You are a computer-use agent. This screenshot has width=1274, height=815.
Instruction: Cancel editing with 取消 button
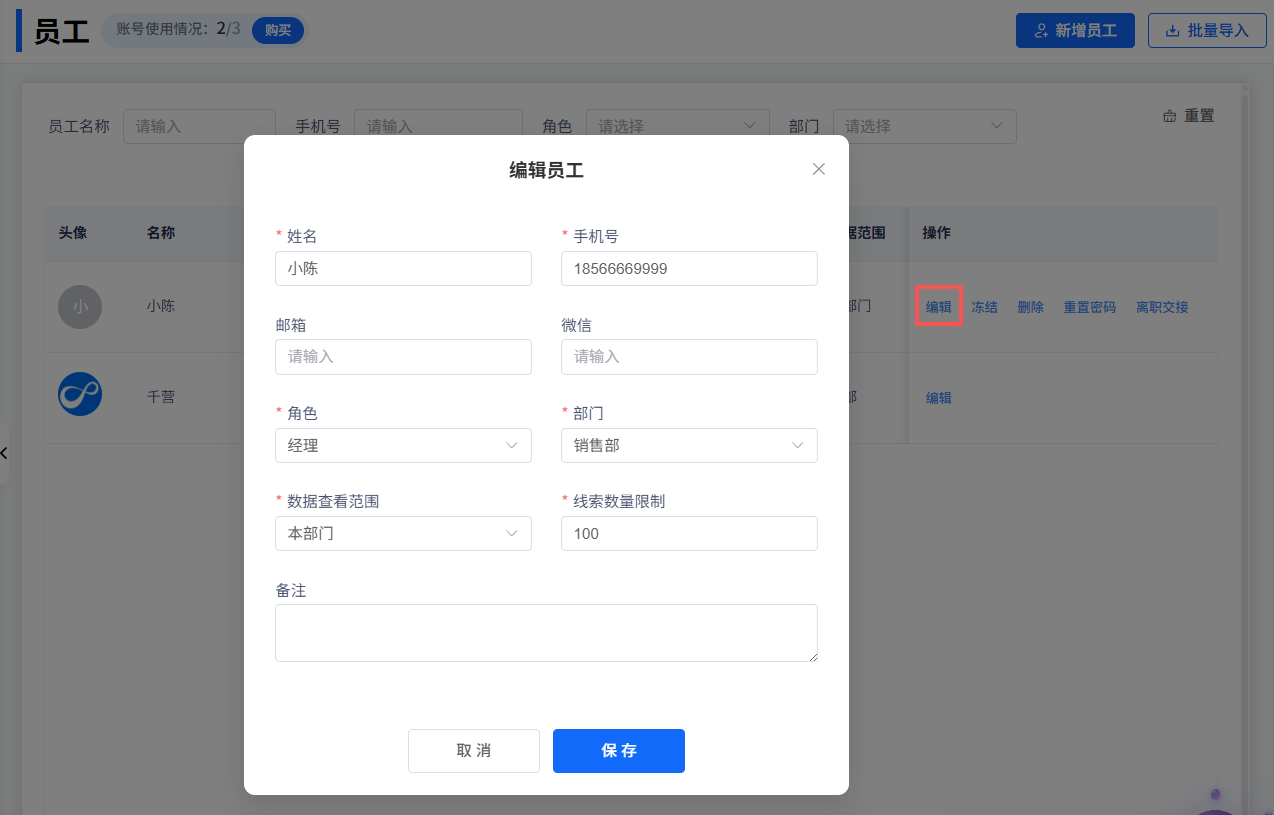[473, 751]
